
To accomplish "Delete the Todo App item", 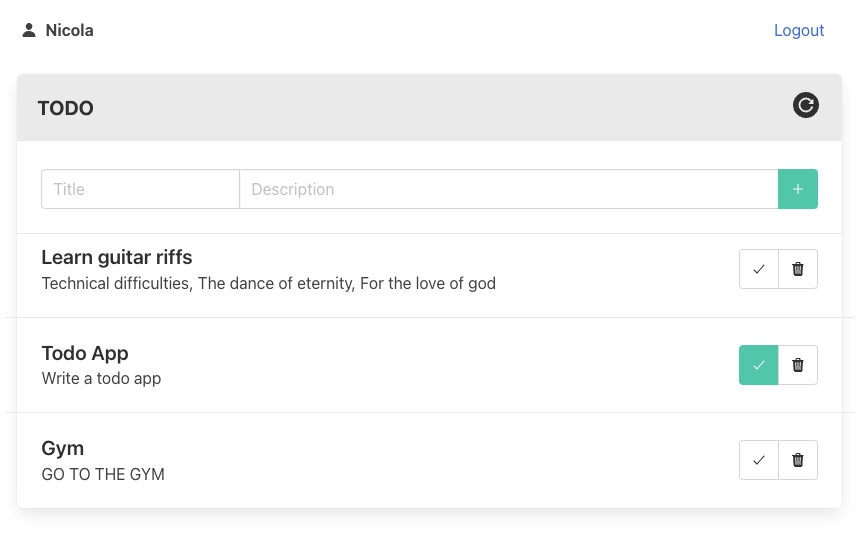I will point(798,365).
